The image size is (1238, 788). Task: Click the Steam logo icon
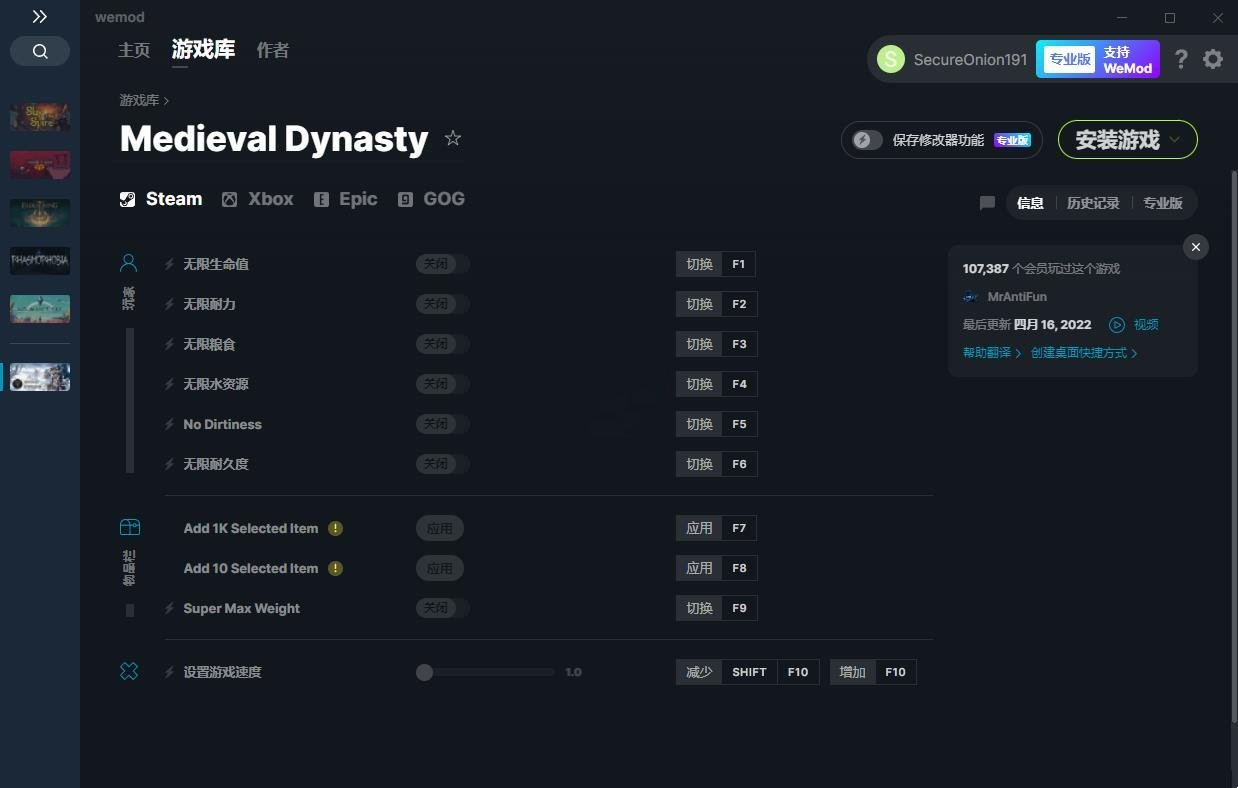(127, 199)
